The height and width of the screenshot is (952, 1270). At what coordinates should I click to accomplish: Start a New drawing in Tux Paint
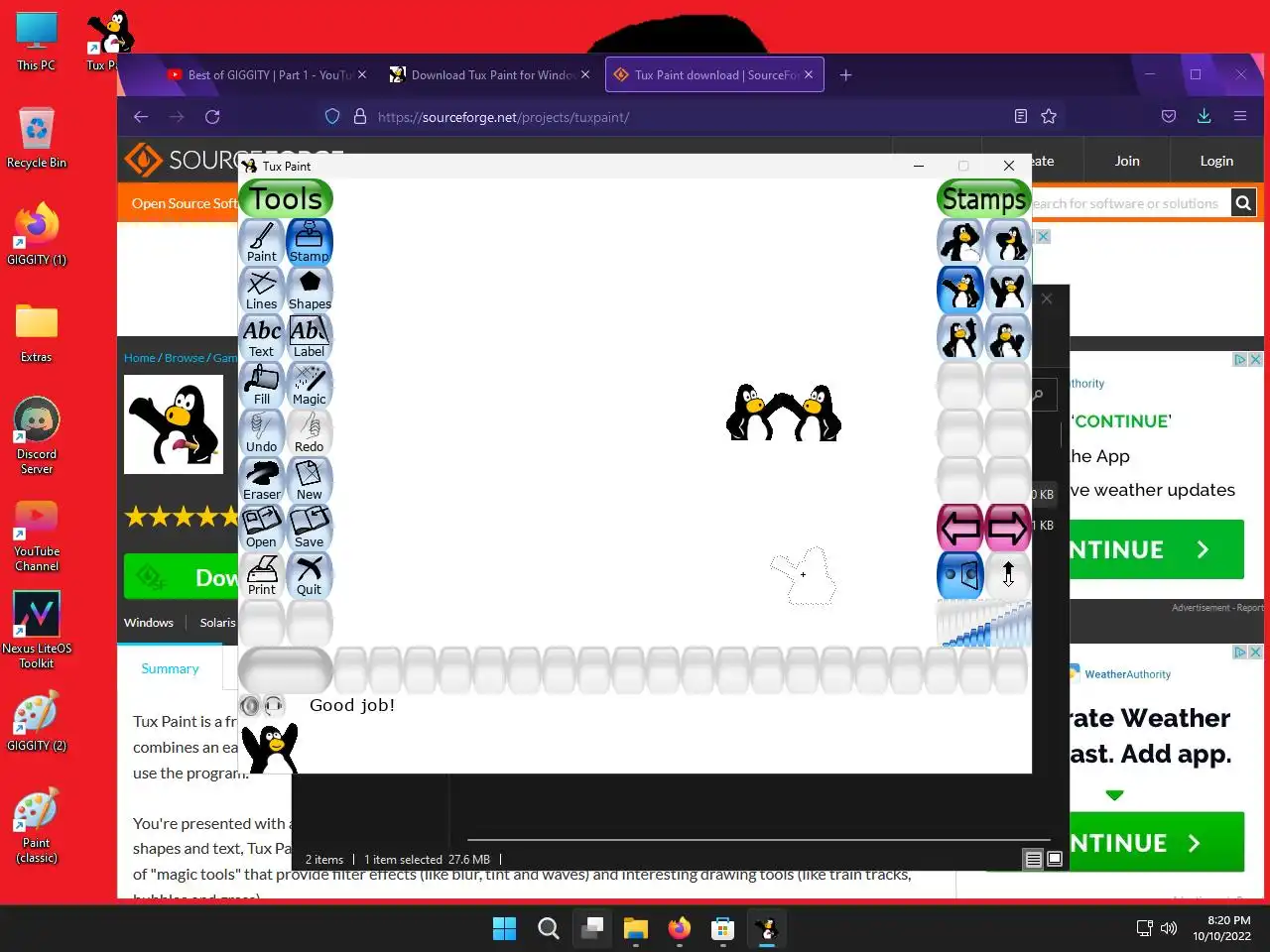click(x=310, y=480)
